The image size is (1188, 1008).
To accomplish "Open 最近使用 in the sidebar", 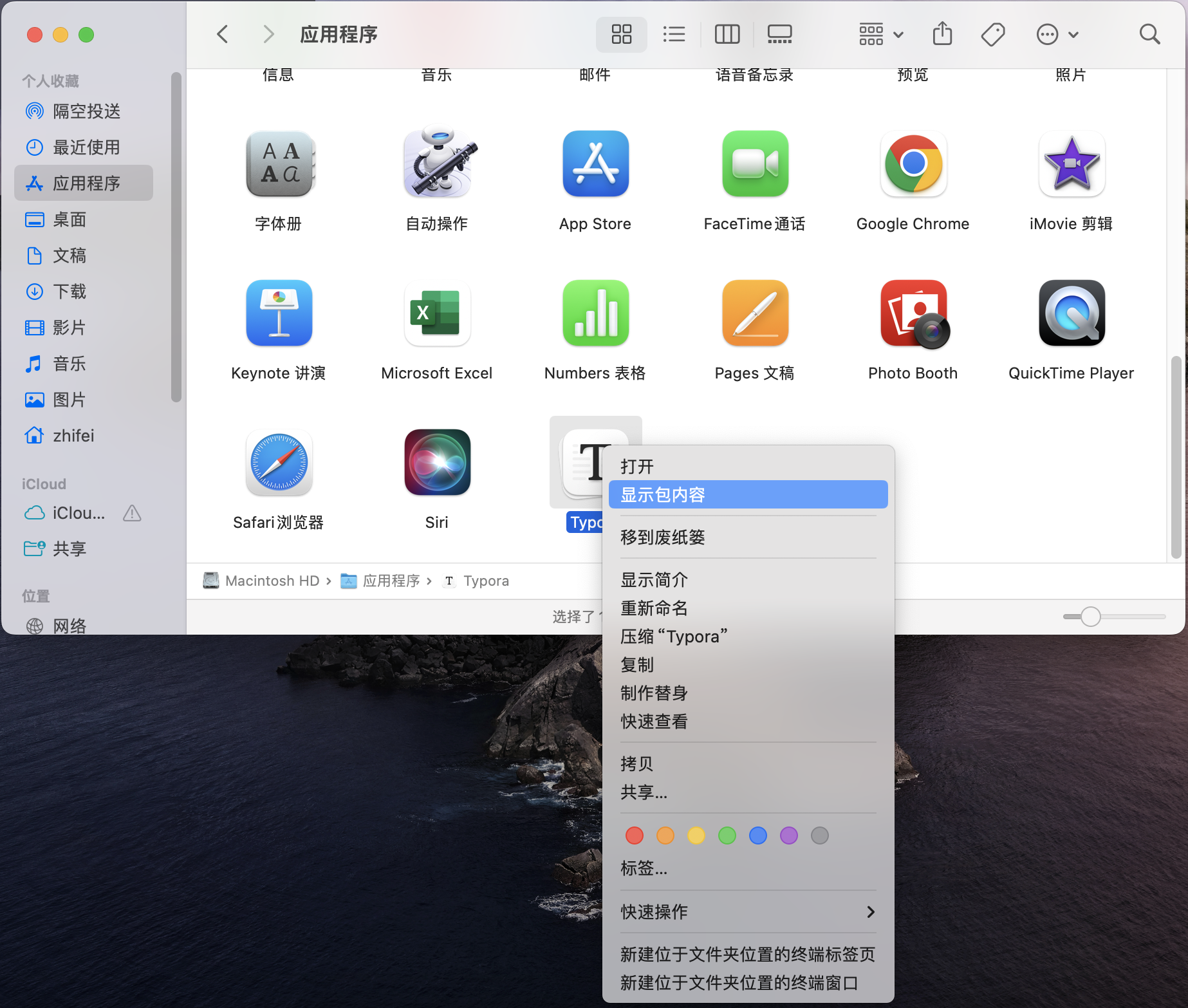I will [x=84, y=147].
